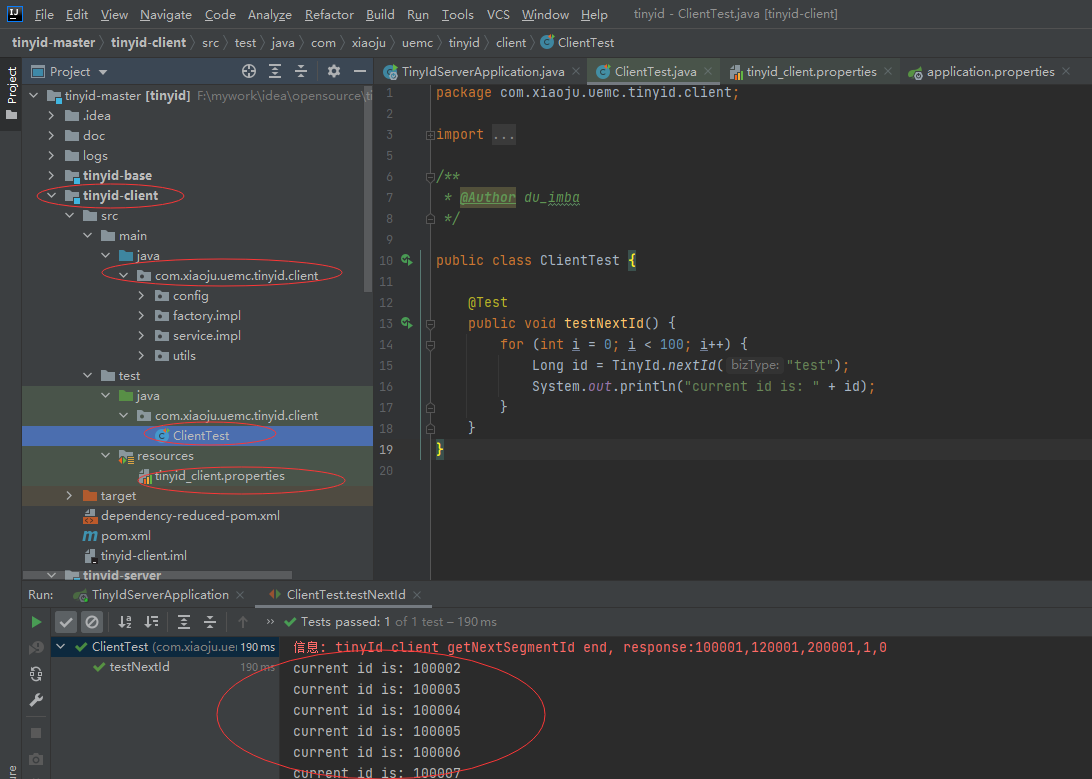Close the ClientTest.testNextId run tab
This screenshot has height=779, width=1092.
[x=417, y=595]
